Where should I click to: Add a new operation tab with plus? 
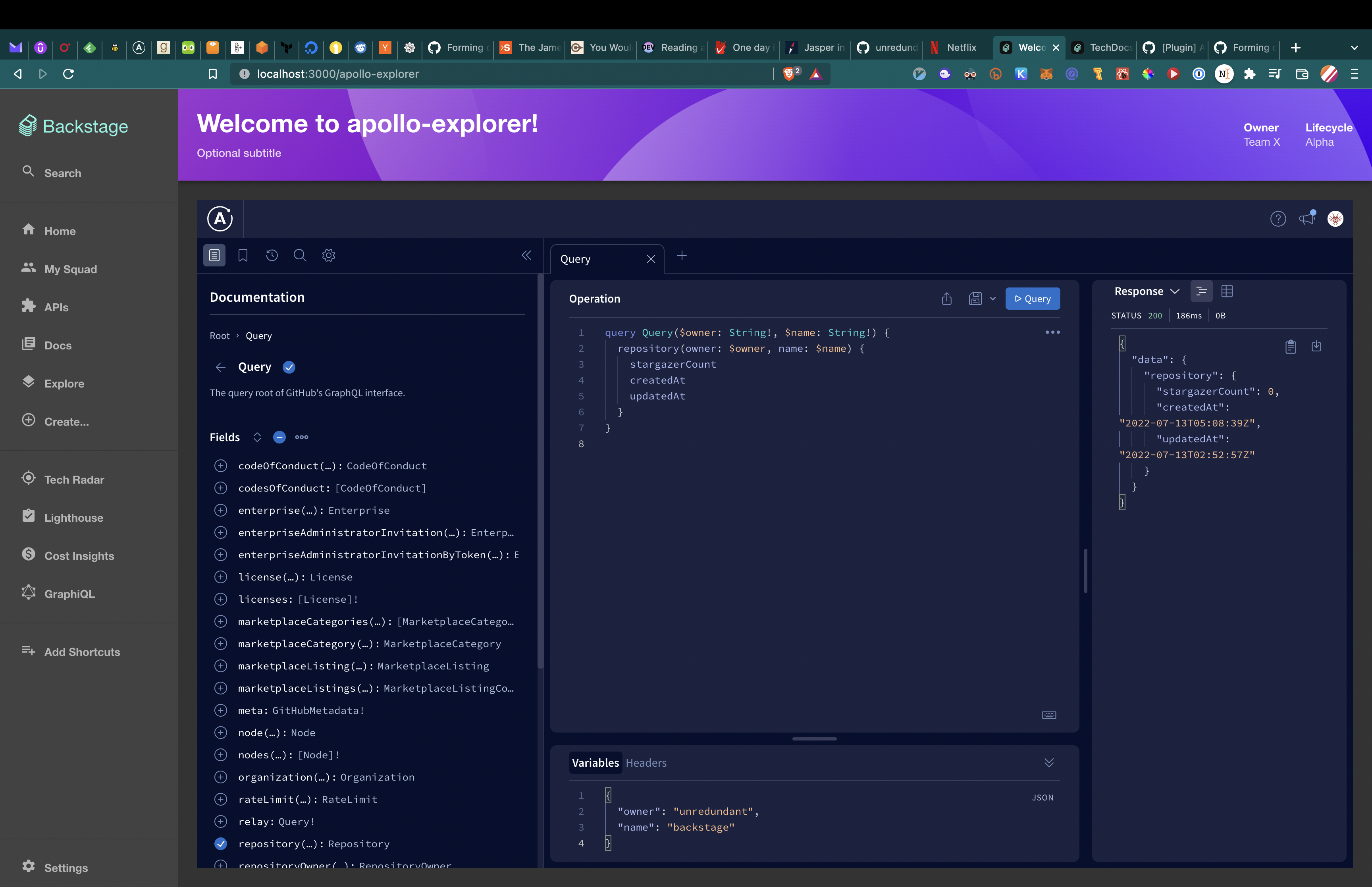tap(682, 255)
